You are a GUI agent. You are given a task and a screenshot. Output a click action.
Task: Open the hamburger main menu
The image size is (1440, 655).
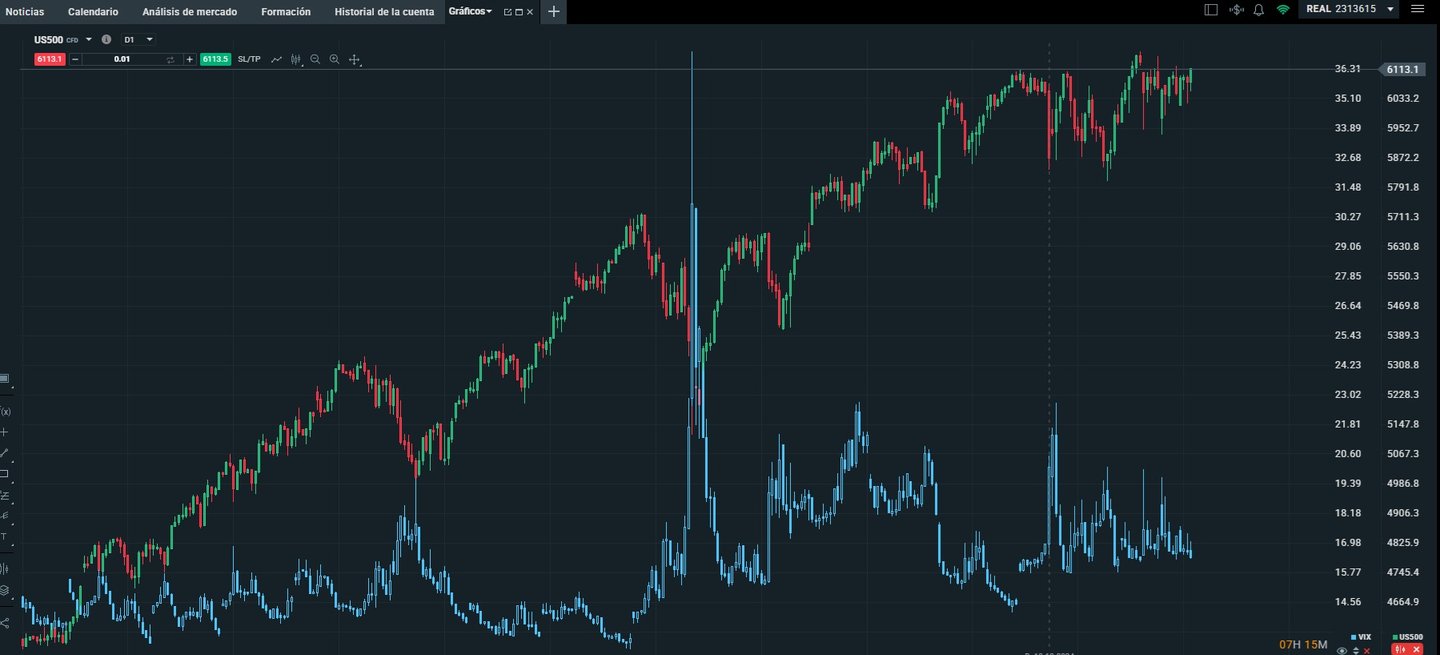pos(1416,9)
